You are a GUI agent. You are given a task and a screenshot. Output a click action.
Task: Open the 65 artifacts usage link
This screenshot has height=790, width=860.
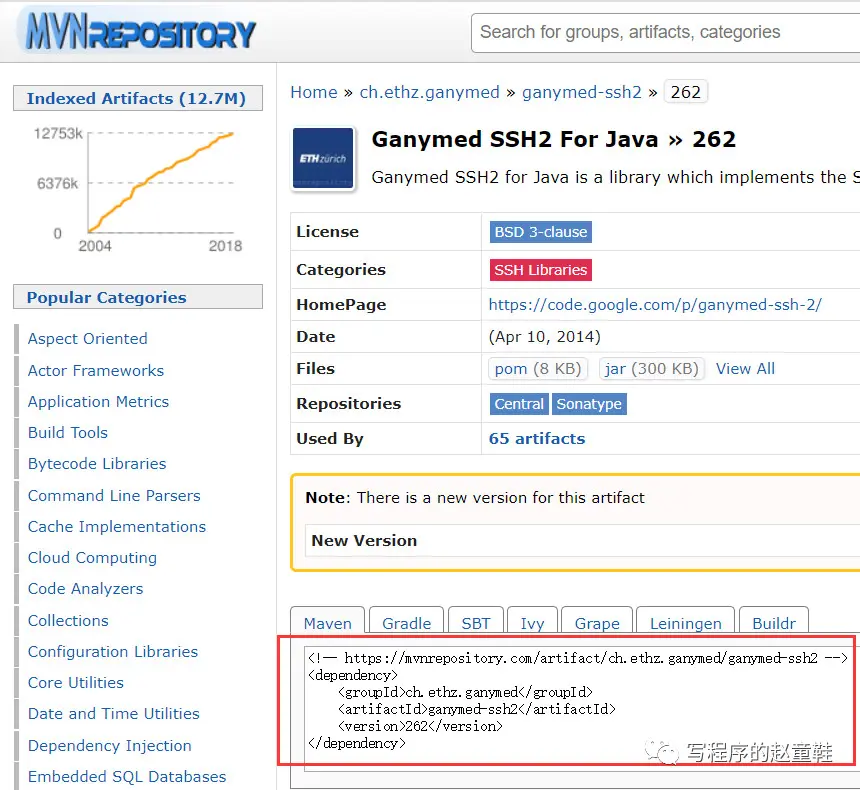(x=537, y=439)
